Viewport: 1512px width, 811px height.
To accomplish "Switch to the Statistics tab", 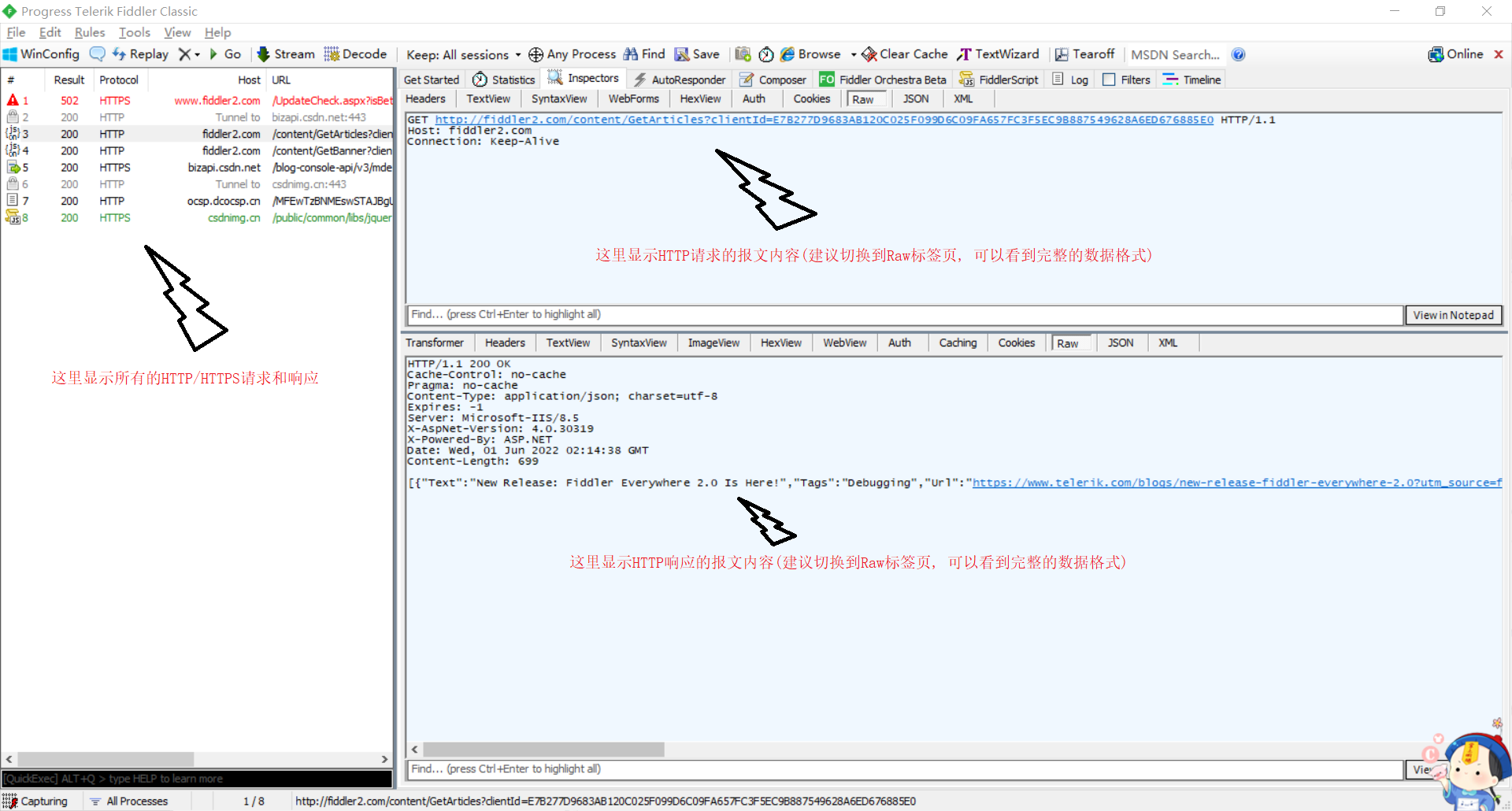I will coord(504,80).
